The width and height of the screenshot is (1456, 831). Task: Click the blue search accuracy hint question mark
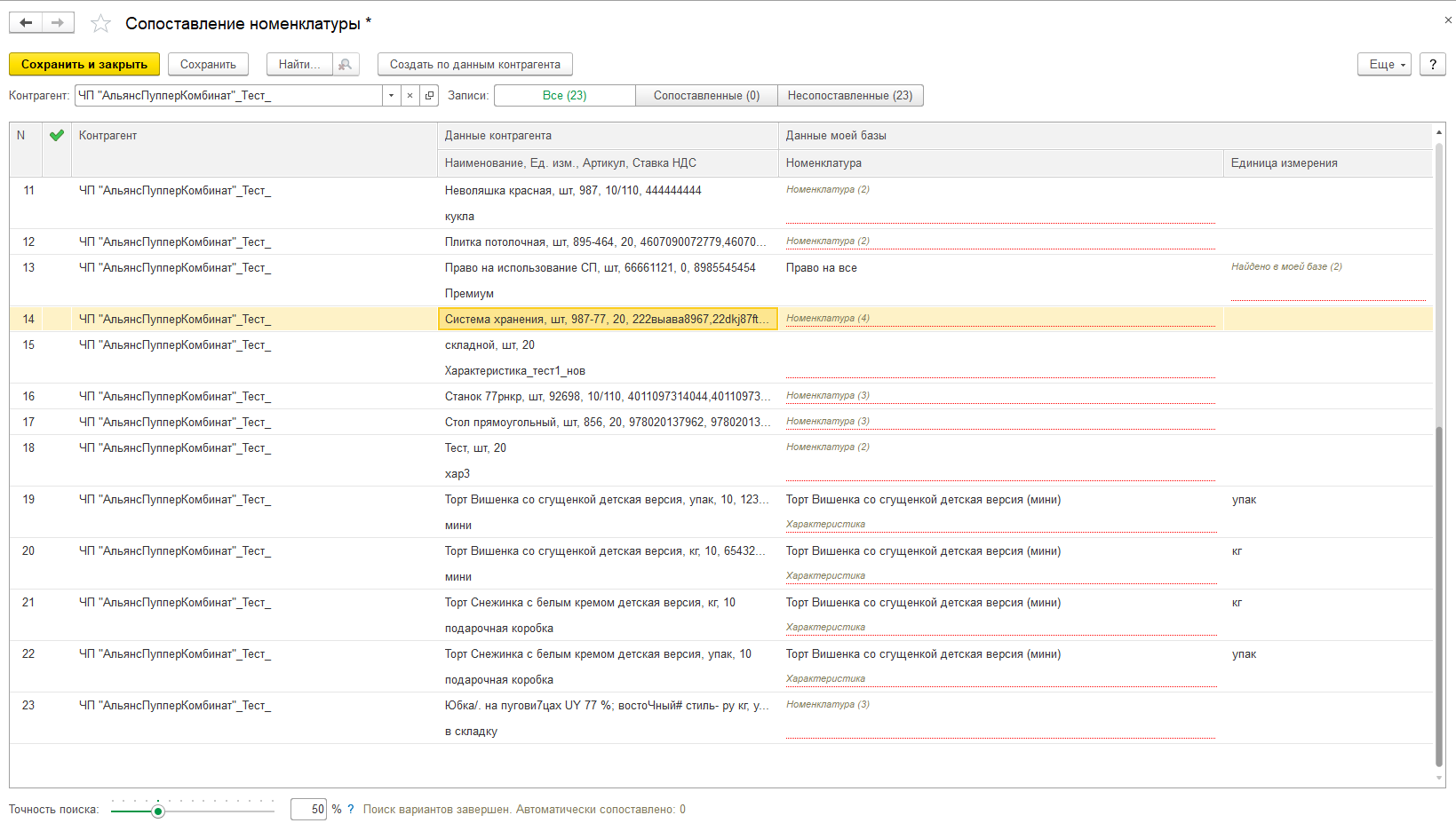351,810
